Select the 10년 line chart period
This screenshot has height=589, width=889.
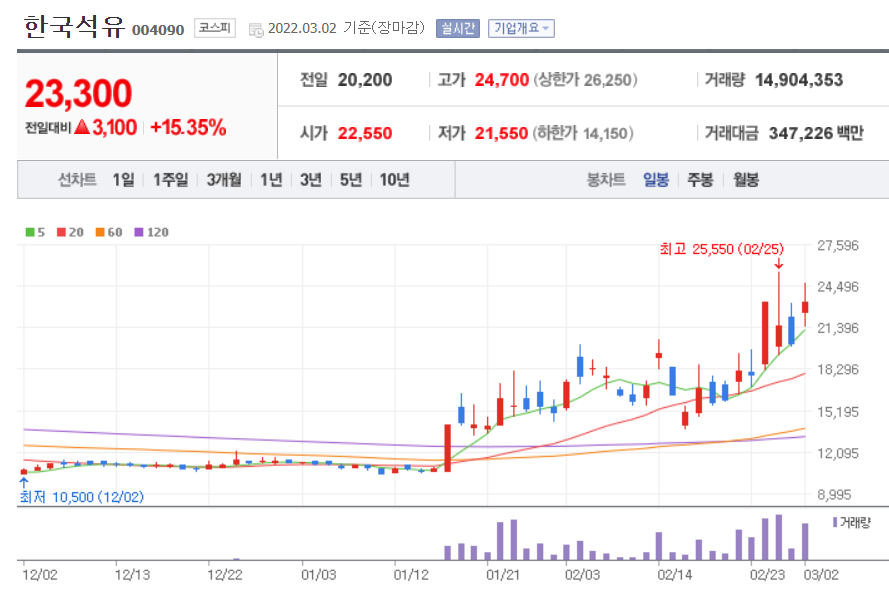pyautogui.click(x=394, y=180)
